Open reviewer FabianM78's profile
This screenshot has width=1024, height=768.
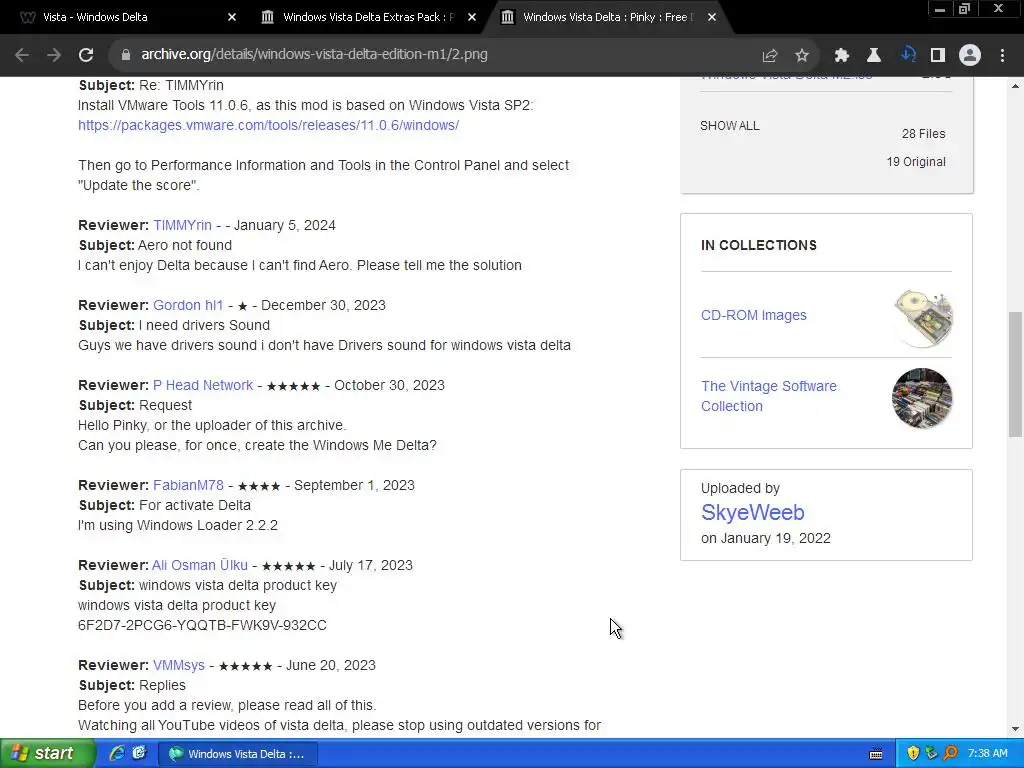click(x=188, y=485)
